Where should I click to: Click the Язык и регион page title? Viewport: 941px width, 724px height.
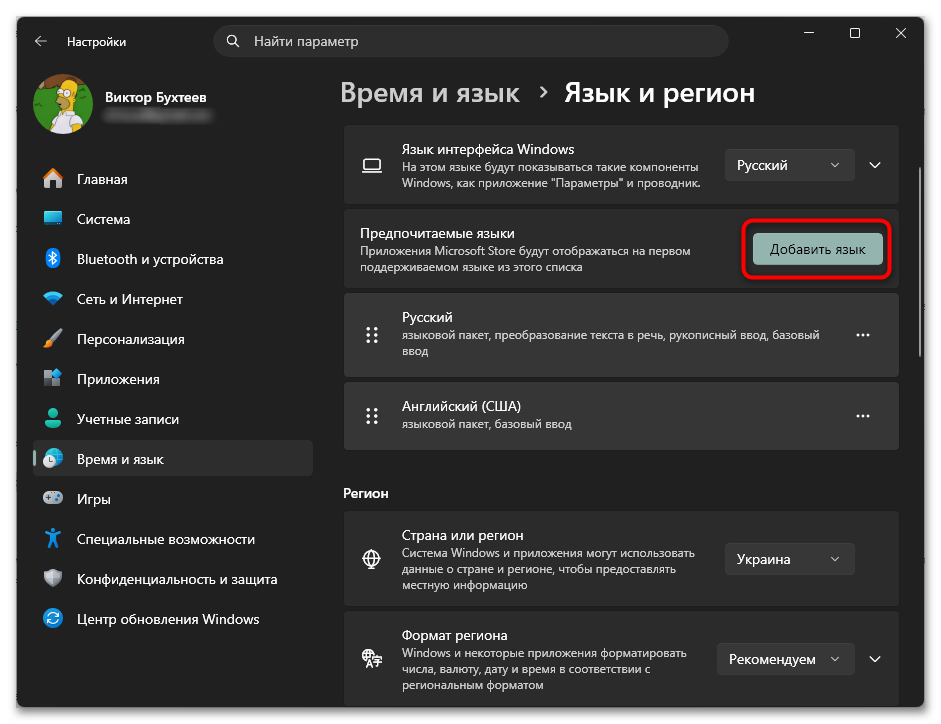click(659, 93)
